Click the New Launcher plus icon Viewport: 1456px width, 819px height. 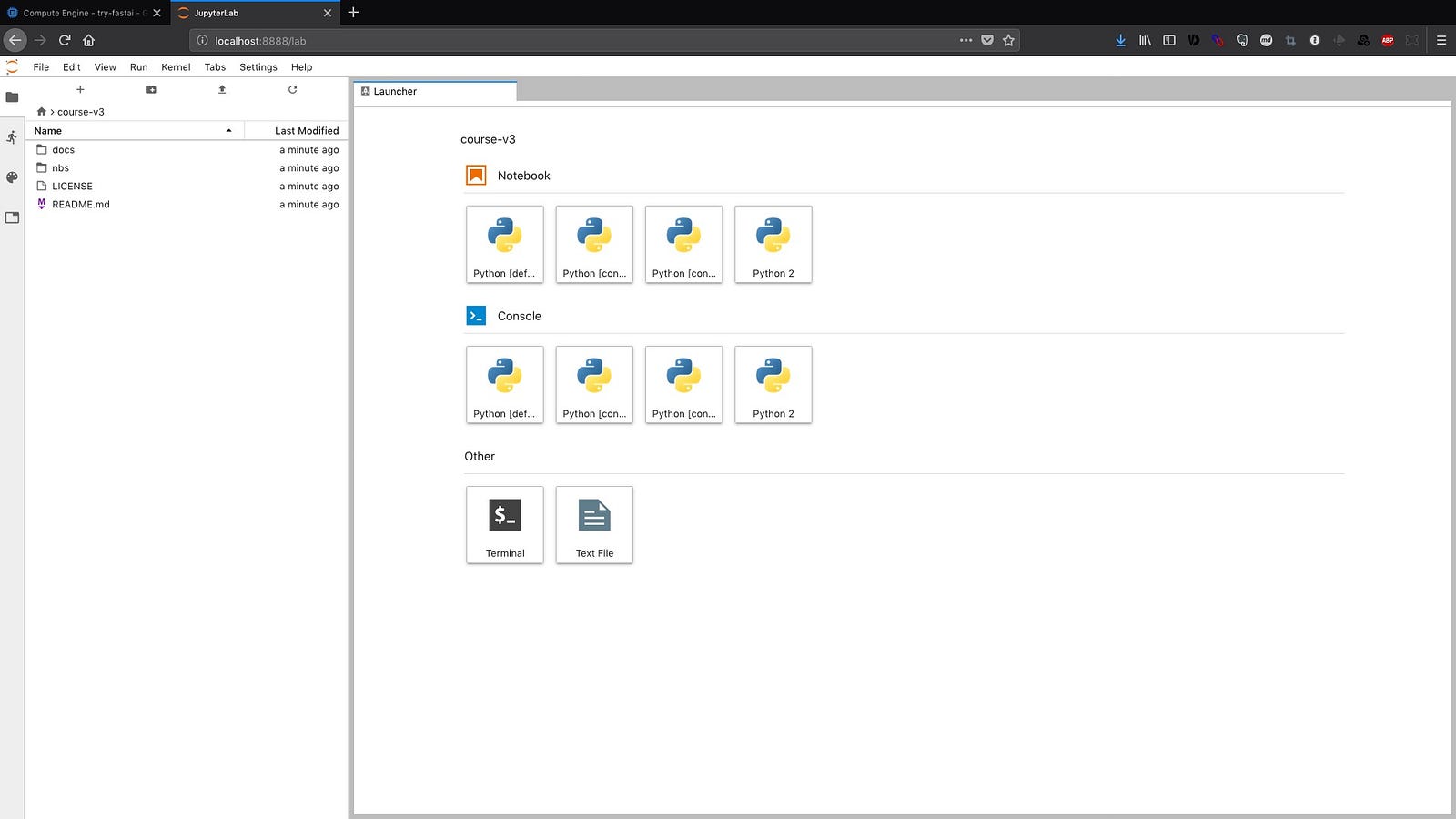coord(80,89)
